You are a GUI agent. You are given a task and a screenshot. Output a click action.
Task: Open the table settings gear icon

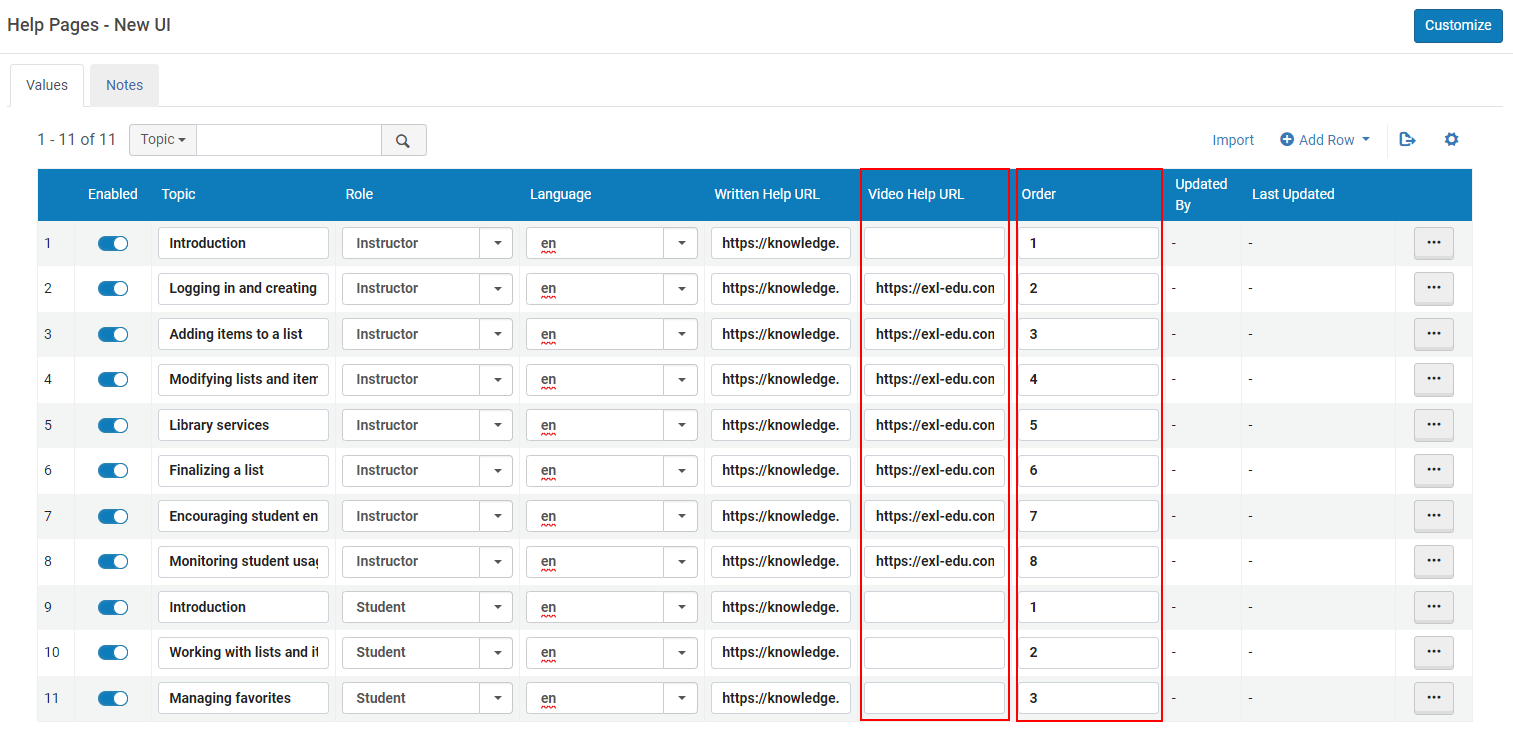pyautogui.click(x=1451, y=140)
